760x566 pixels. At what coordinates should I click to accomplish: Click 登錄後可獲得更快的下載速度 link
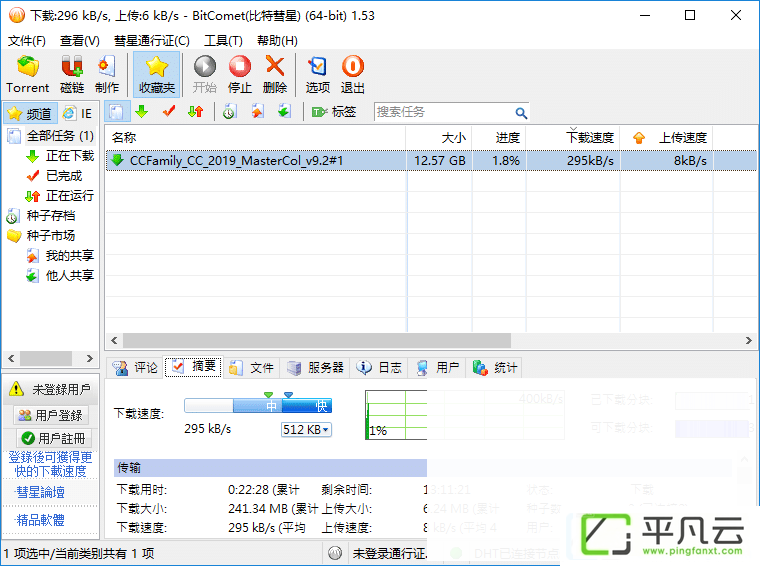pyautogui.click(x=50, y=464)
